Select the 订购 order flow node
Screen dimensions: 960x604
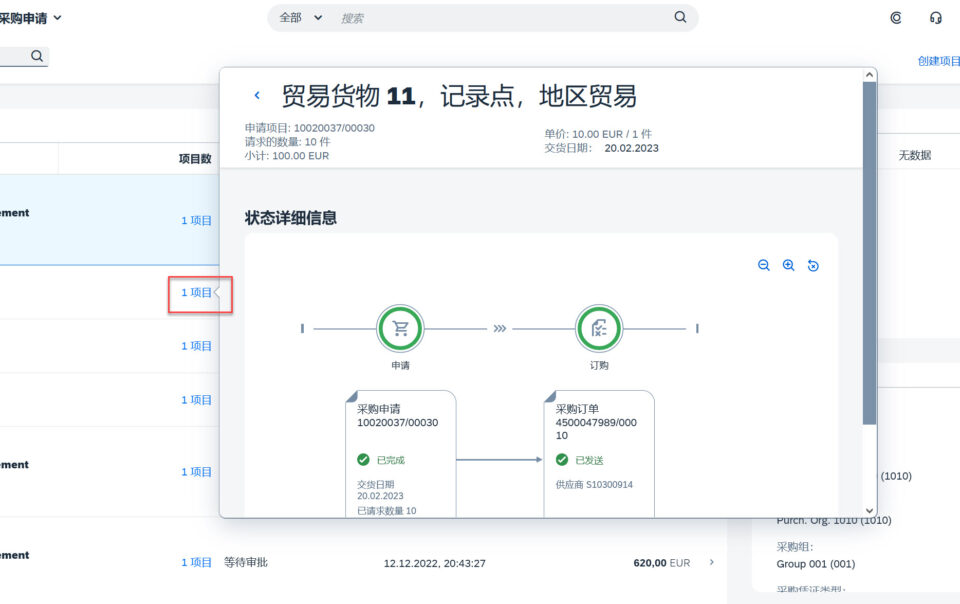[x=599, y=329]
